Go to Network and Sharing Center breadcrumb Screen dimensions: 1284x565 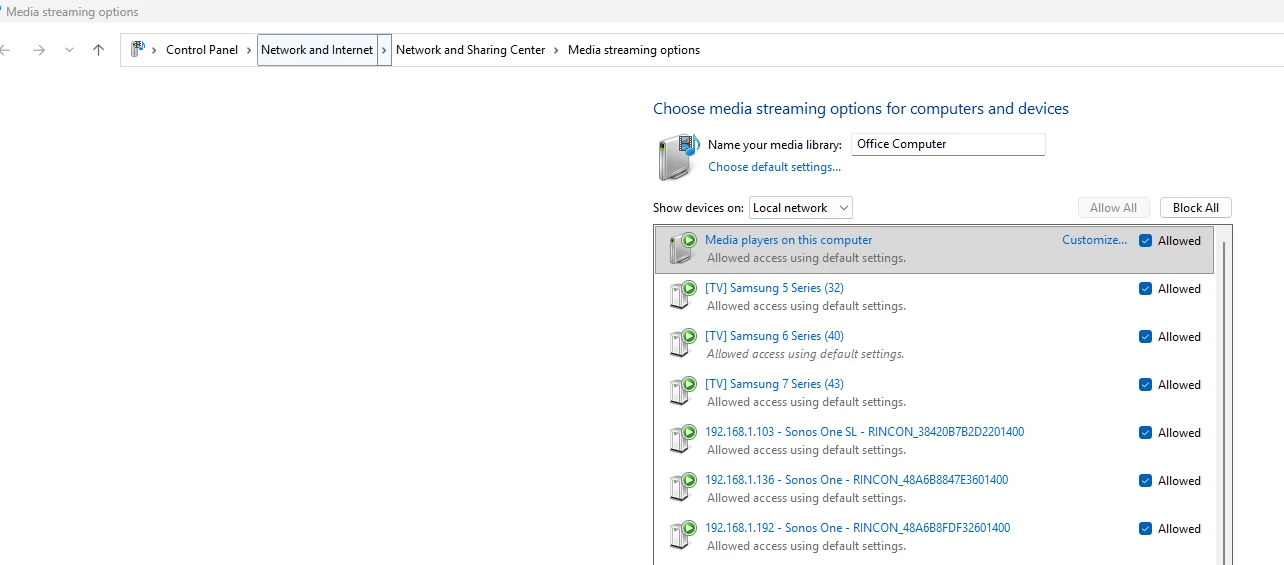[470, 50]
